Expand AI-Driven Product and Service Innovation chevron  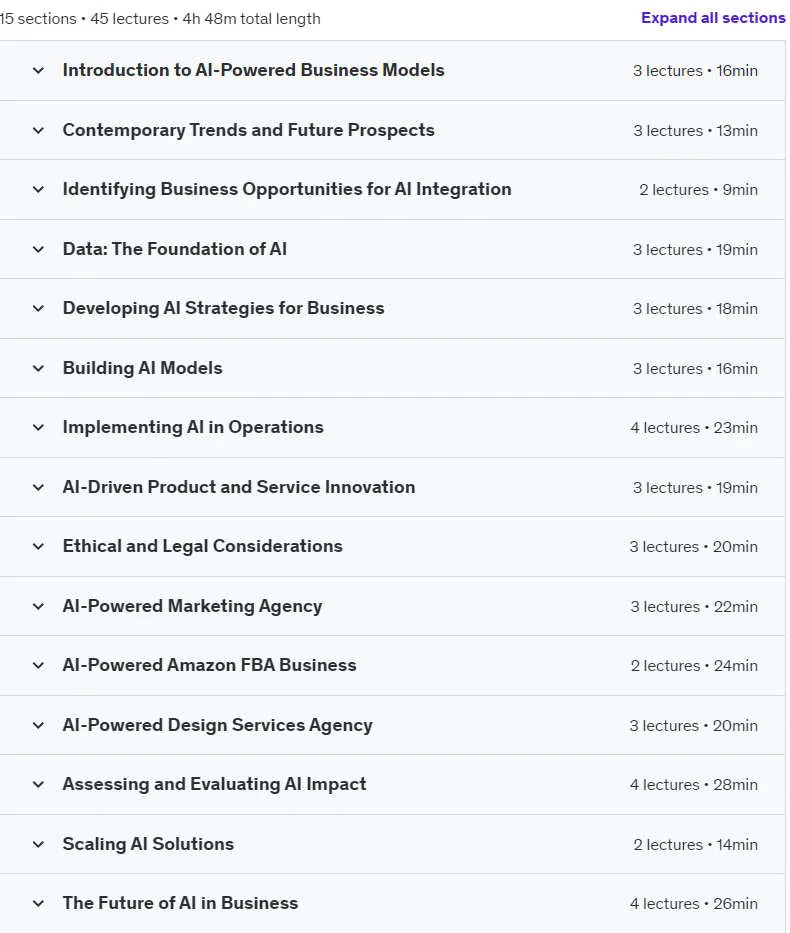tap(38, 487)
